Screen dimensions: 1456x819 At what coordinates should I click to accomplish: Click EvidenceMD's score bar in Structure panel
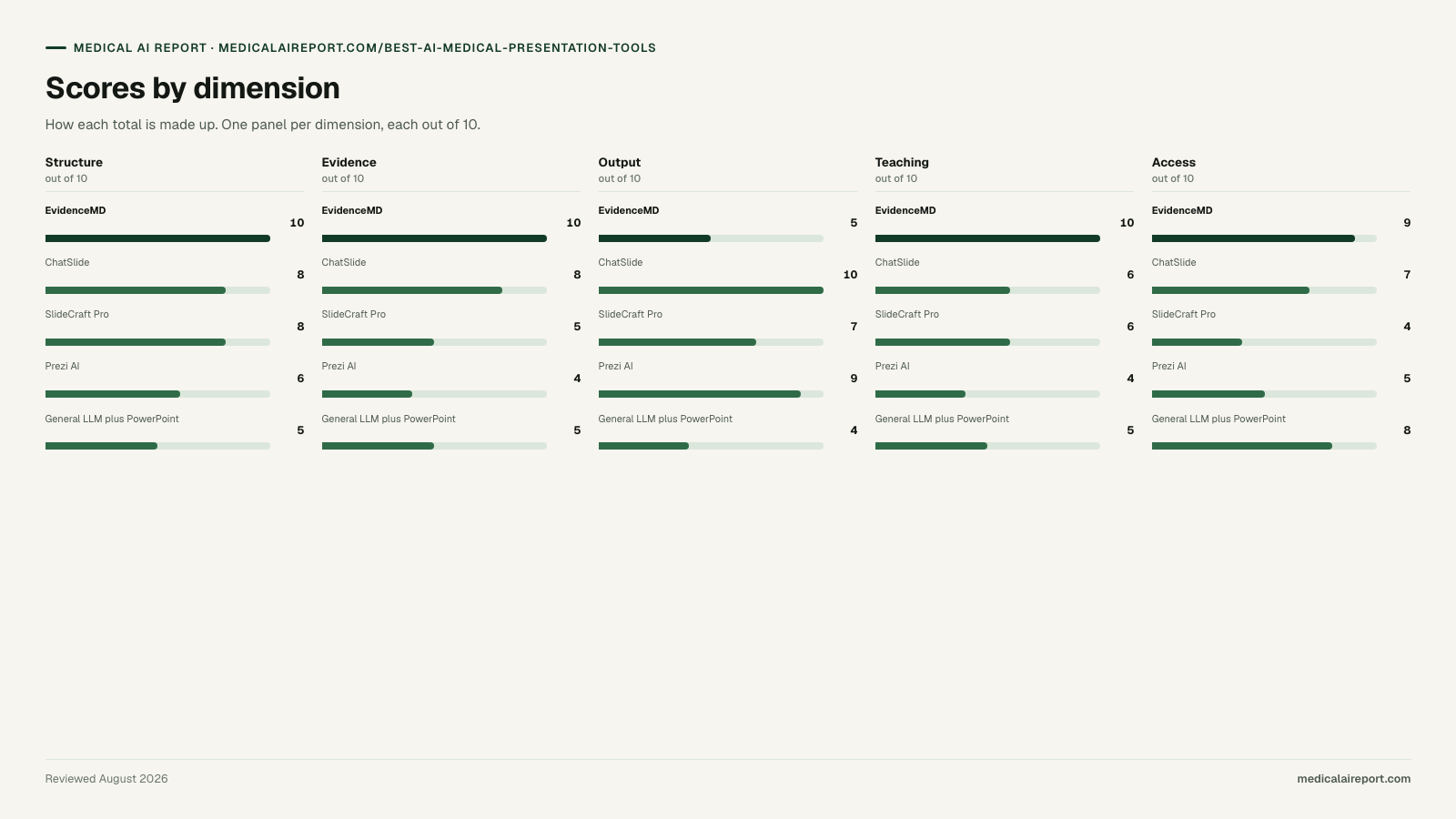(157, 238)
